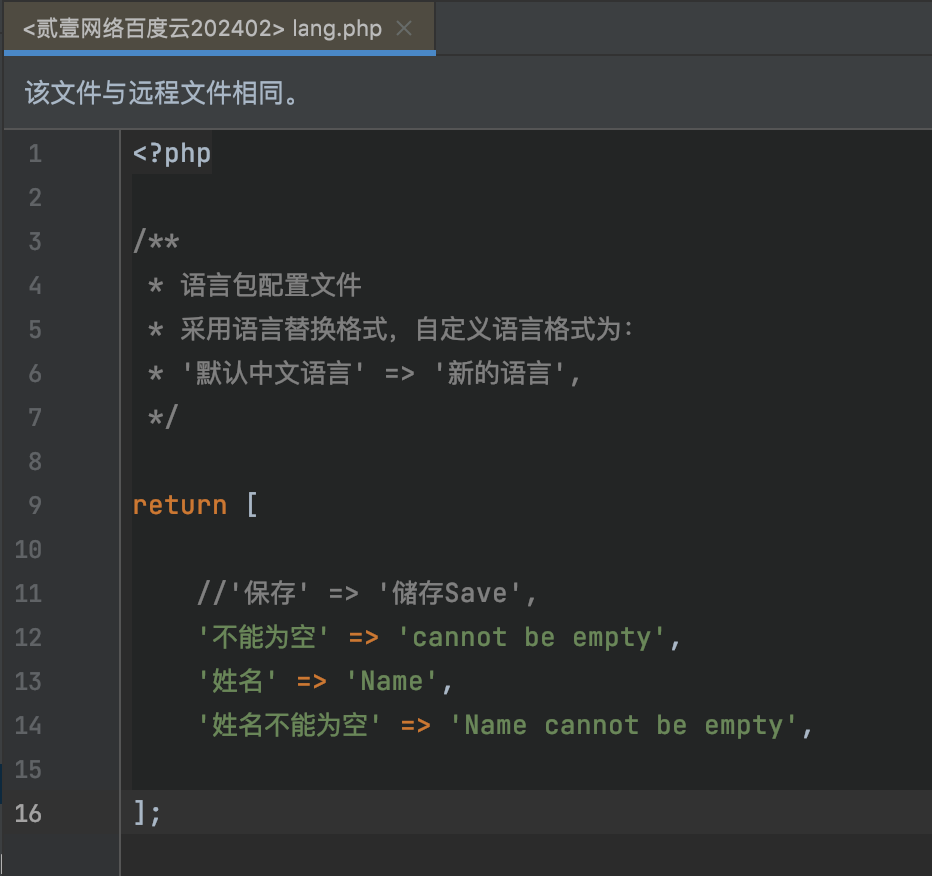Image resolution: width=932 pixels, height=876 pixels.
Task: Click the commented-out line with '储存Save'
Action: point(367,593)
